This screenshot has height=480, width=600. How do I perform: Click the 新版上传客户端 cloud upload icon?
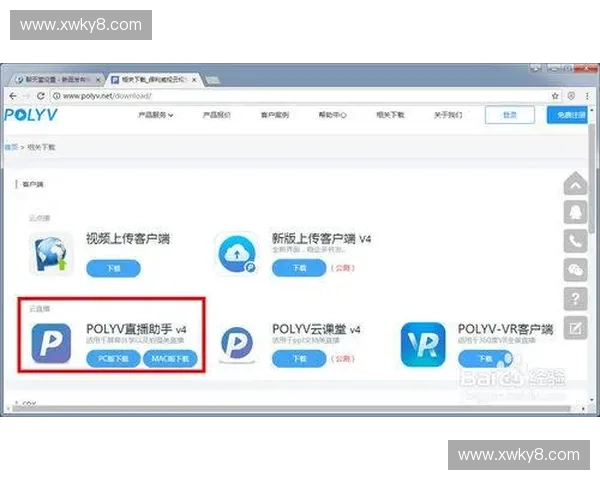237,254
